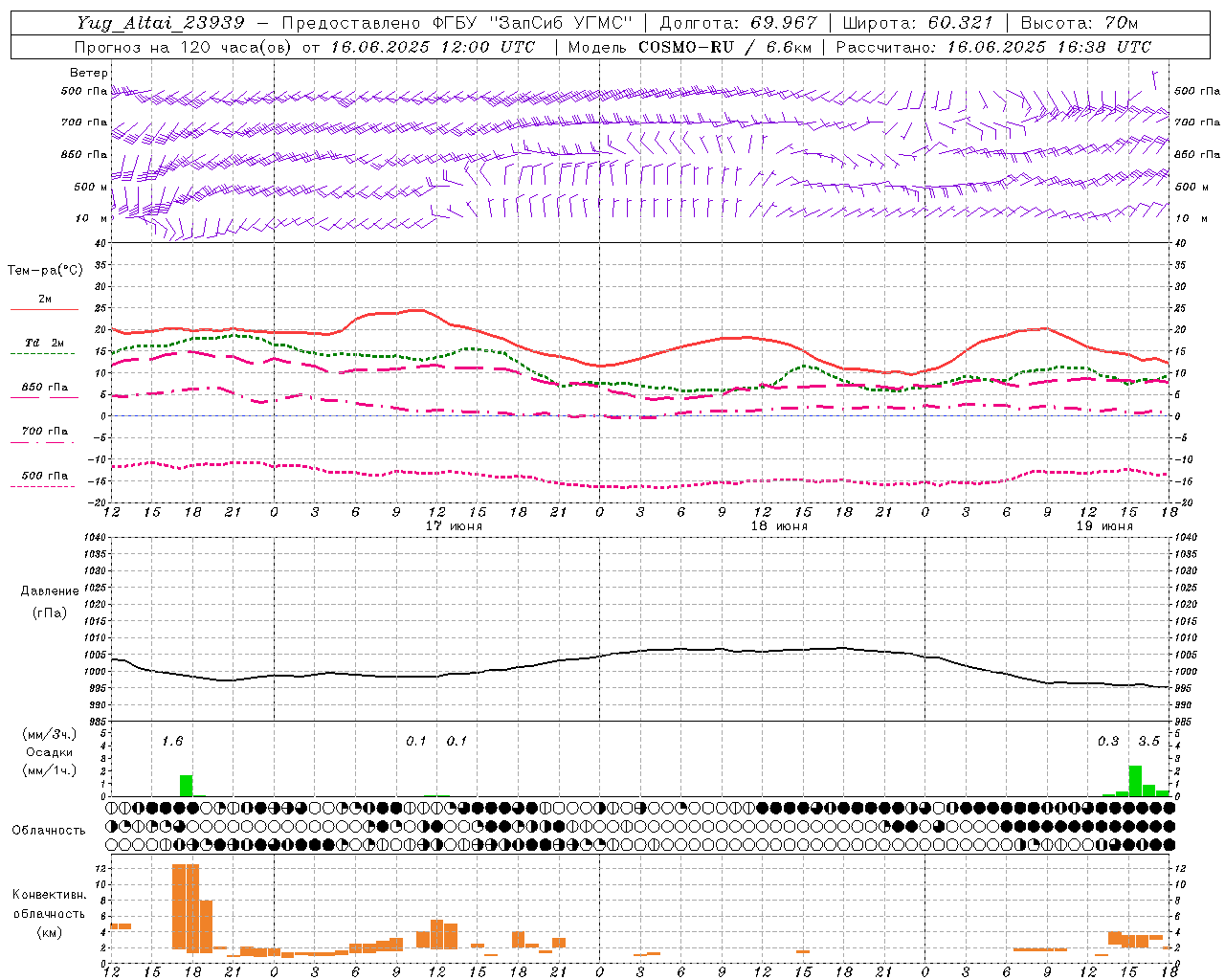Click the "Прогноз на 120 часа(ов)" text
The height and width of the screenshot is (980, 1225).
tap(183, 47)
